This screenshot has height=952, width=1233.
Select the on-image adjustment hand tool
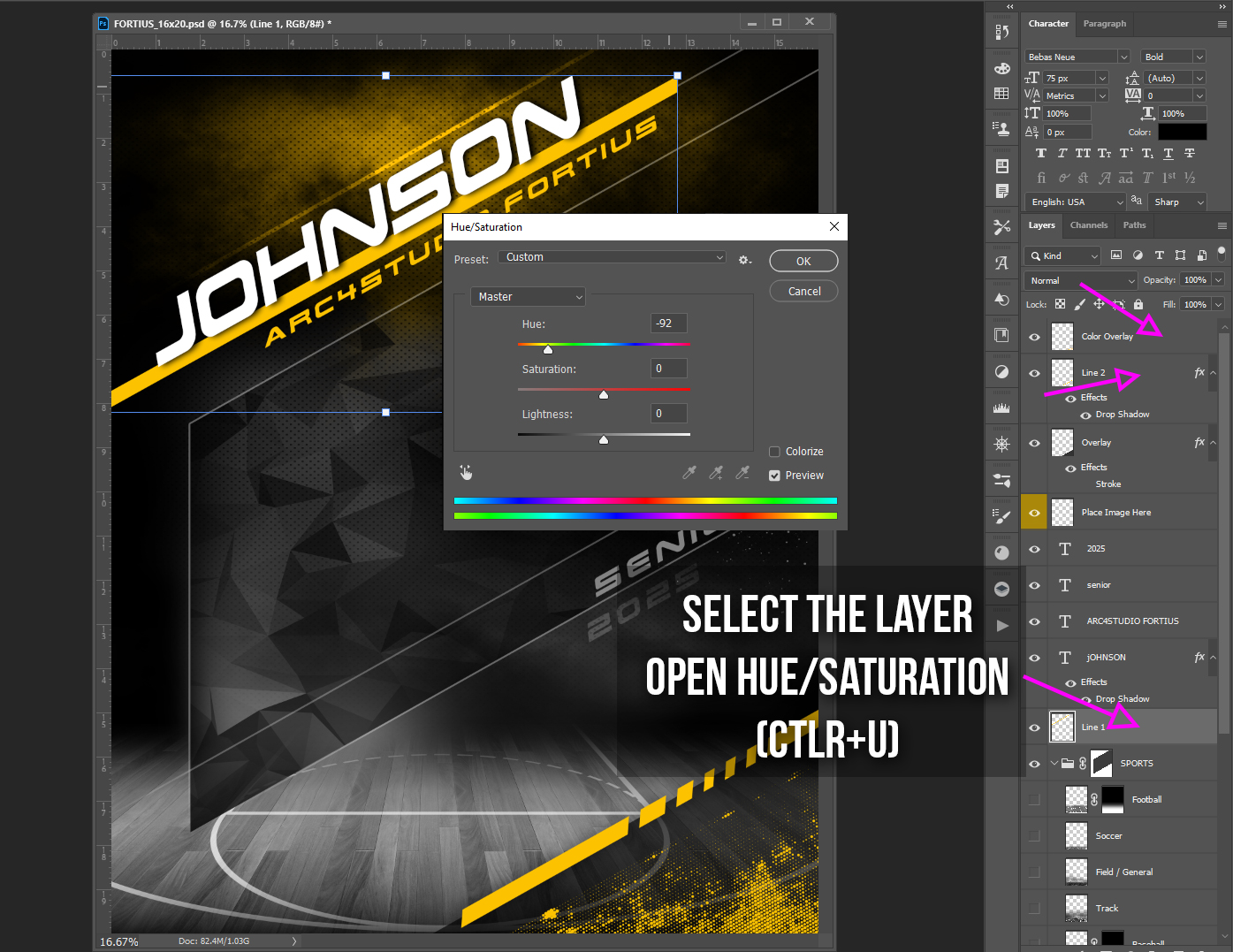(466, 473)
